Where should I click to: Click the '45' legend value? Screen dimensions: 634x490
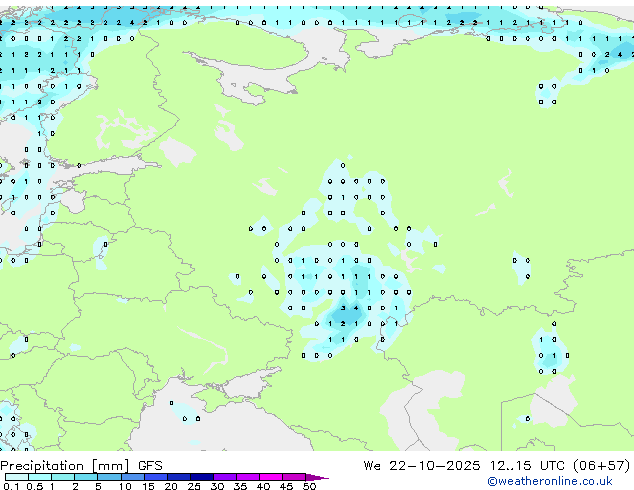coord(286,486)
